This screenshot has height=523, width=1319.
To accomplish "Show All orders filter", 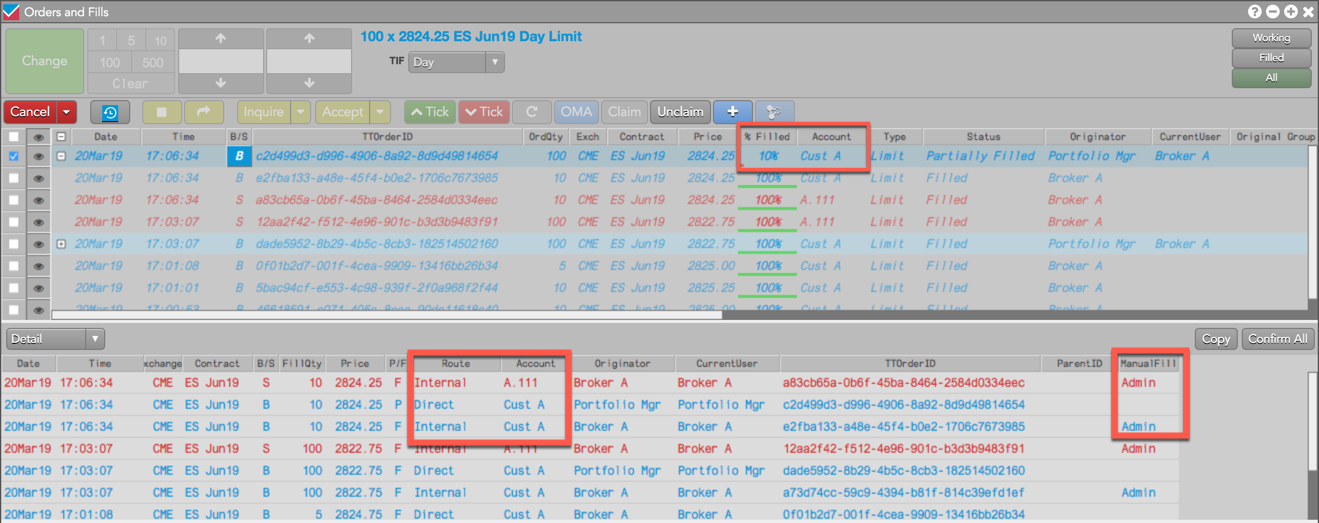I will tap(1271, 78).
